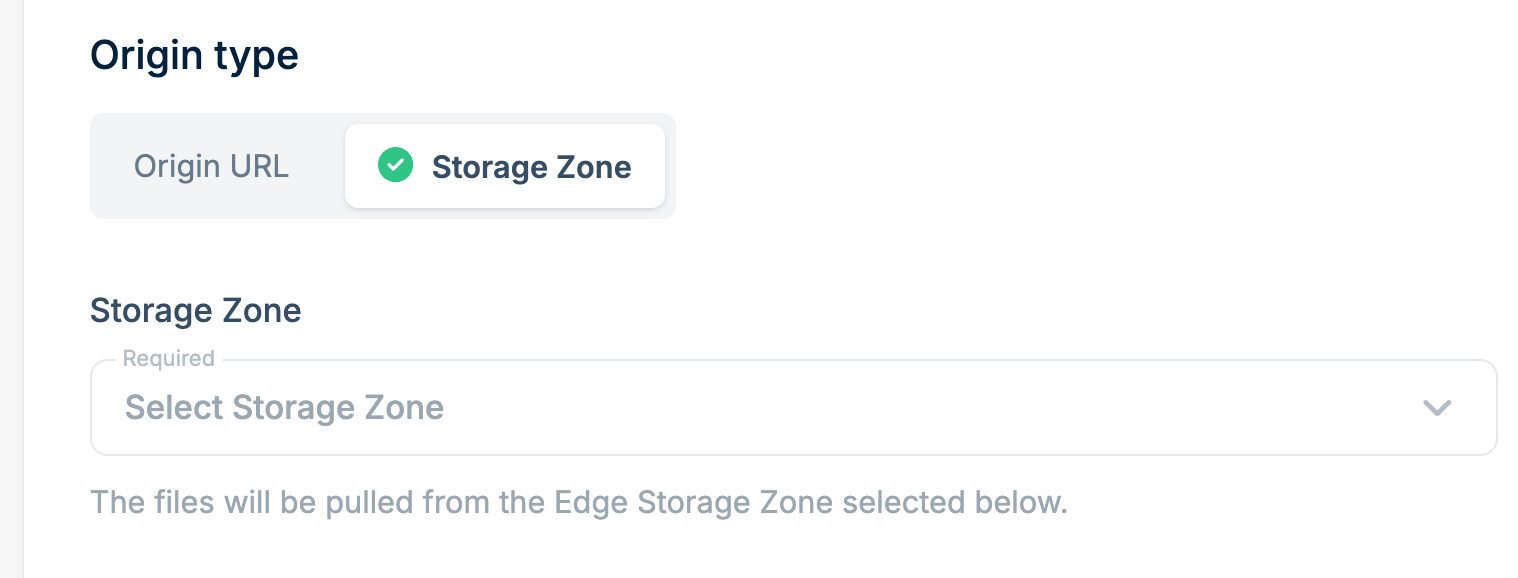The height and width of the screenshot is (578, 1518).
Task: Switch origin type to Origin URL
Action: 212,166
